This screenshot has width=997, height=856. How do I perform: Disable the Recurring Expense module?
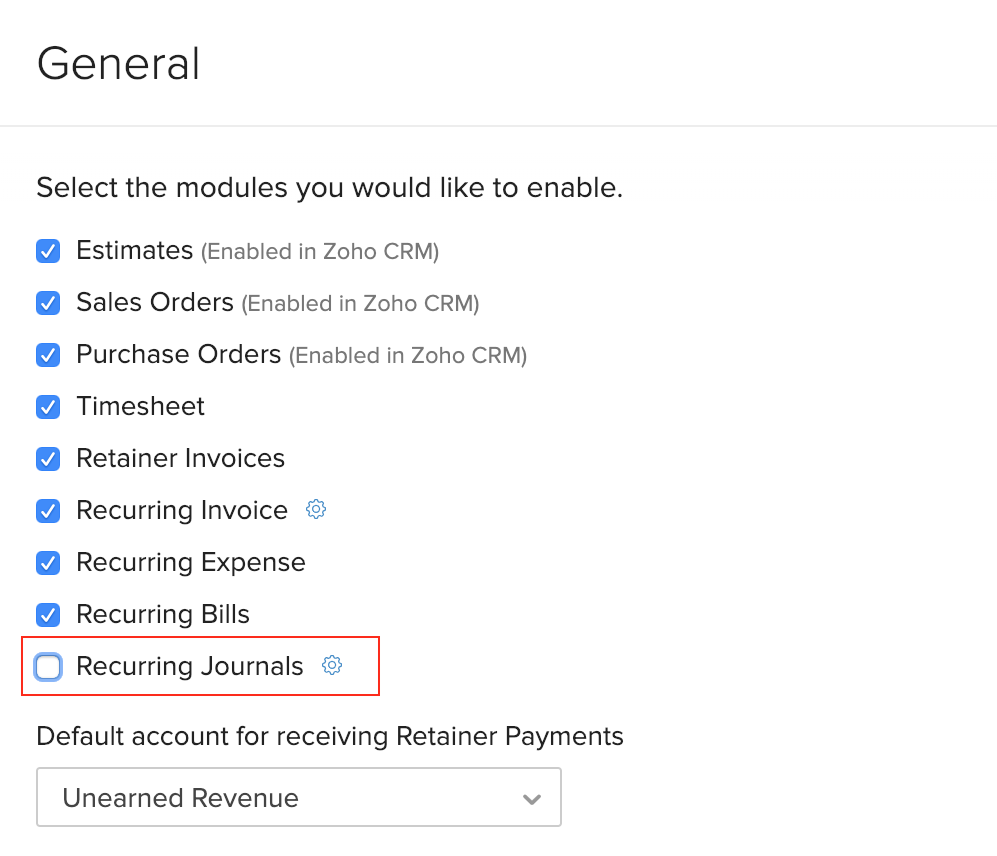(48, 563)
